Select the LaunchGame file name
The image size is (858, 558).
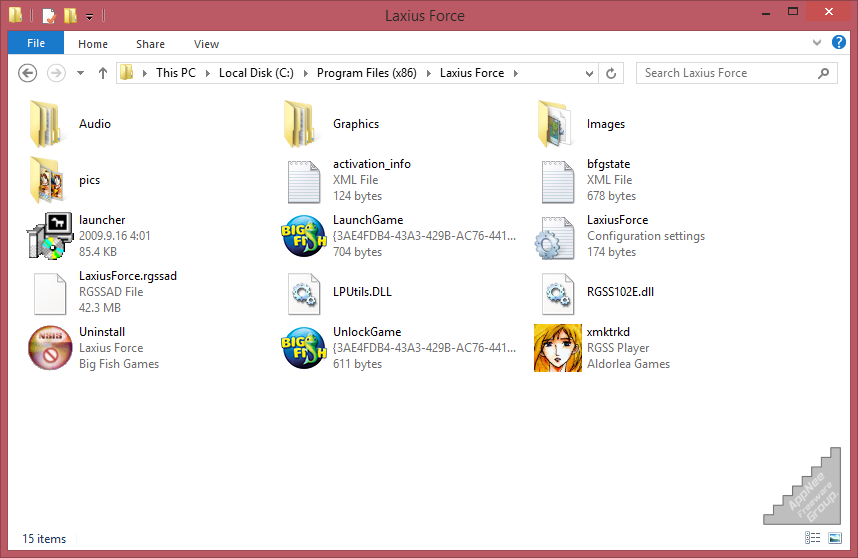point(368,220)
